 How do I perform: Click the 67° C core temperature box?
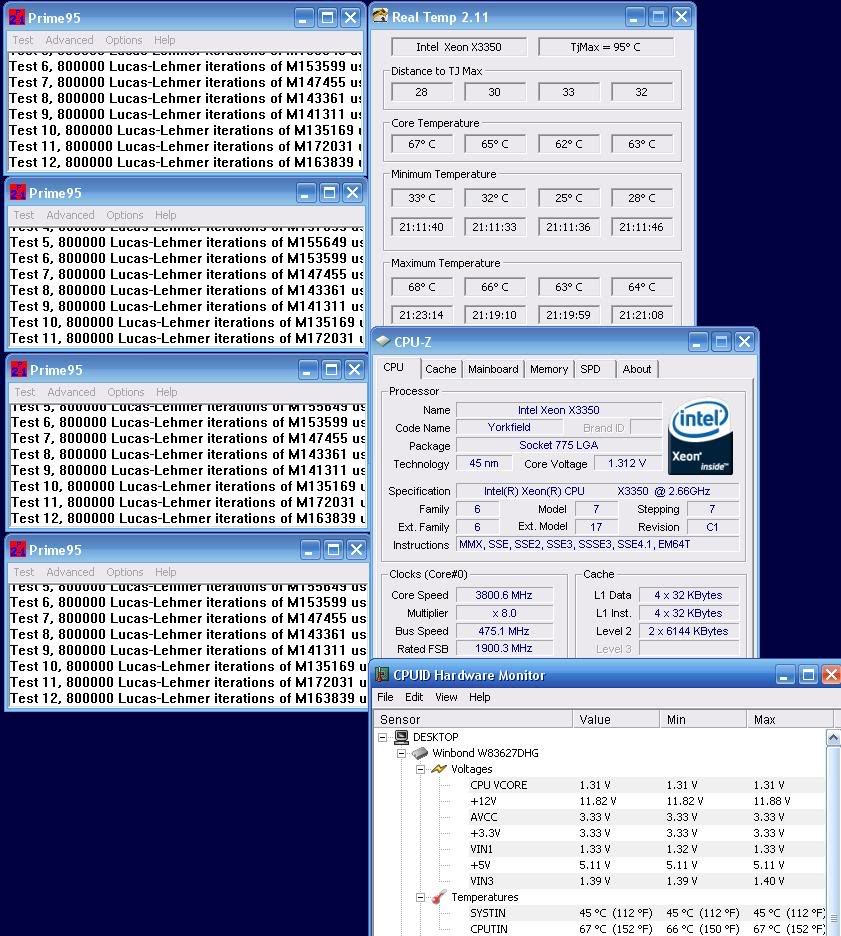pos(421,144)
